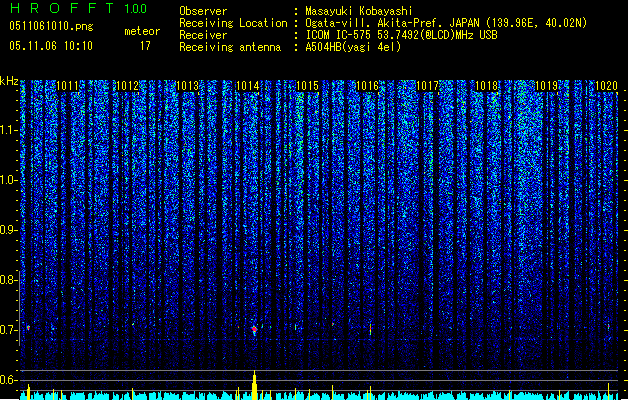Click the meteor count value 17
This screenshot has height=400, width=629.
[145, 46]
